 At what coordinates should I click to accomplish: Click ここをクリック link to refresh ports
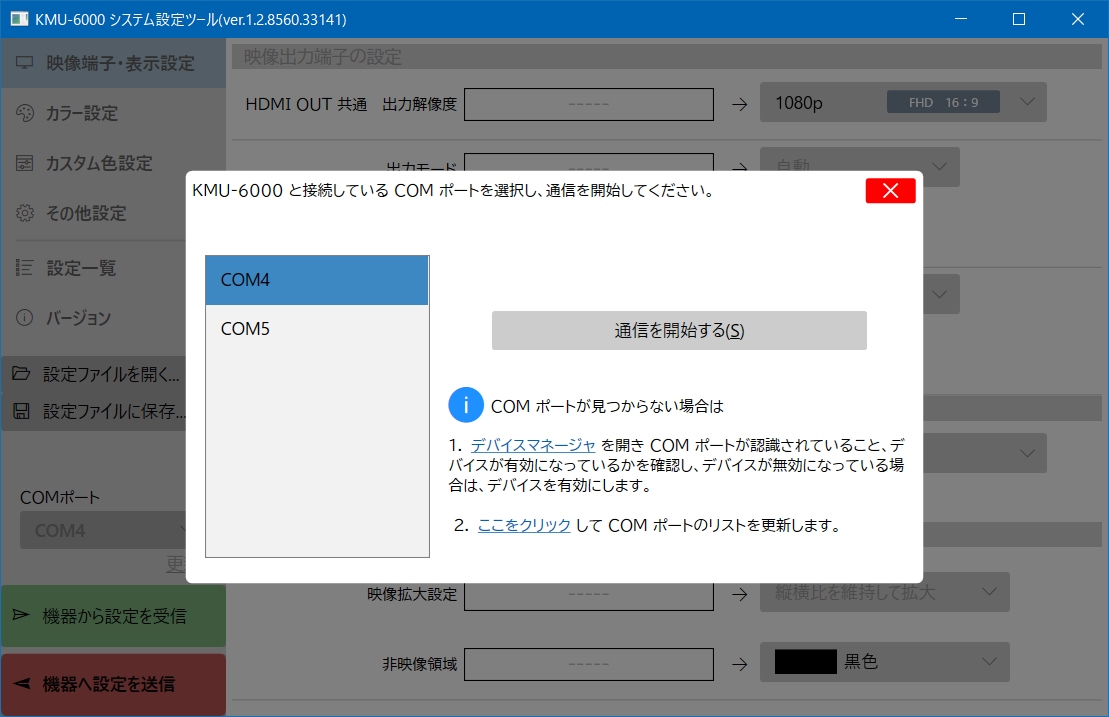point(524,525)
